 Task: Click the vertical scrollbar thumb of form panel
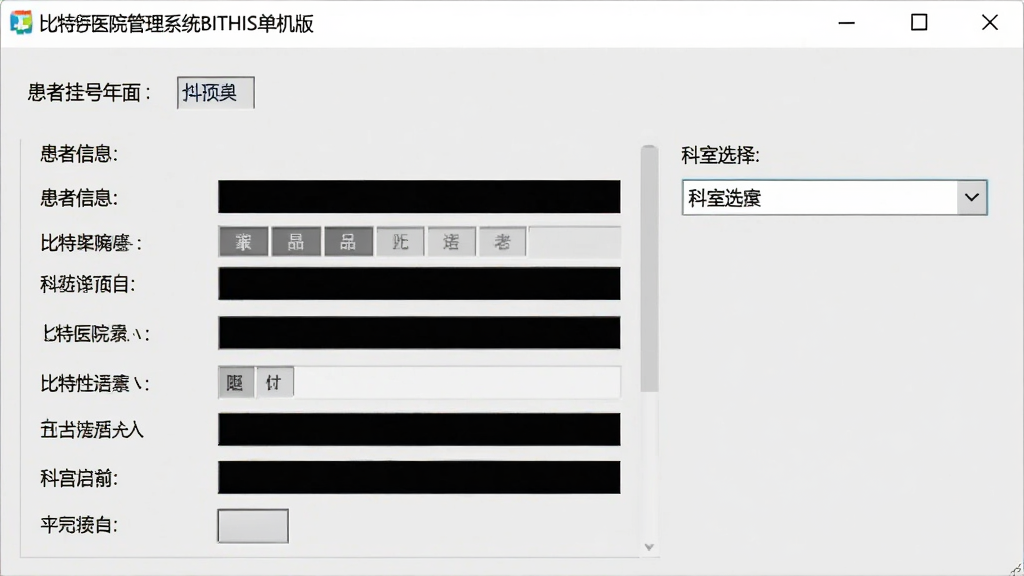pyautogui.click(x=649, y=268)
